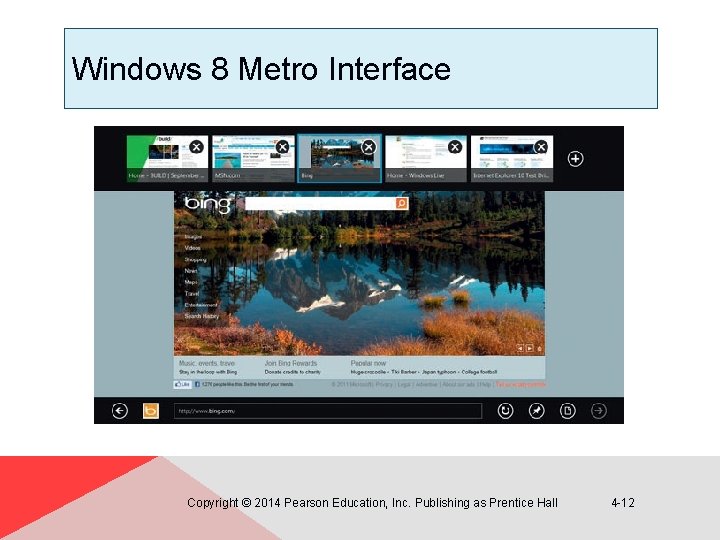Close the Bing tab thumbnail
The width and height of the screenshot is (720, 540).
click(x=369, y=147)
